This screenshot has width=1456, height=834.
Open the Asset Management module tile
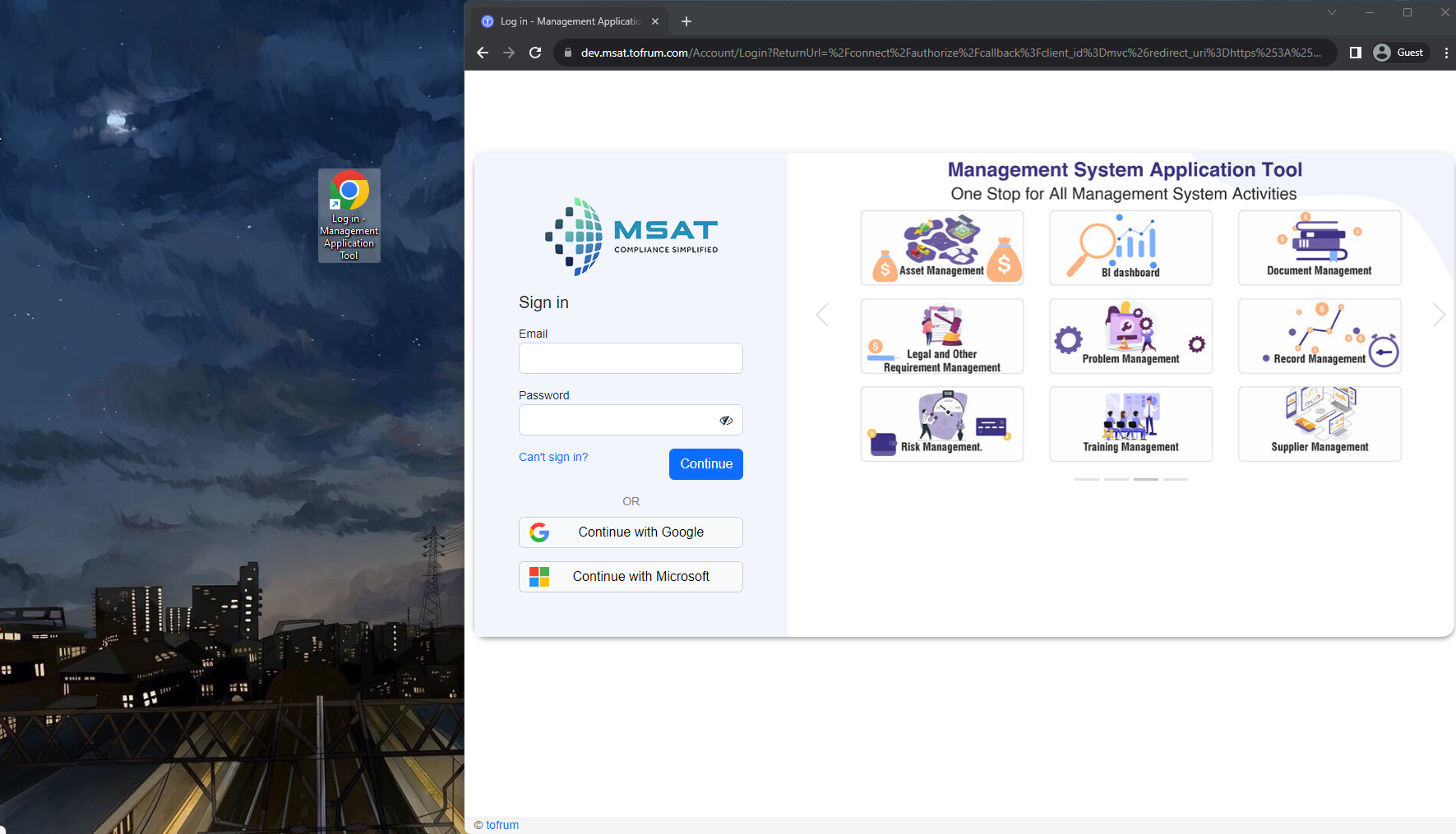[941, 247]
